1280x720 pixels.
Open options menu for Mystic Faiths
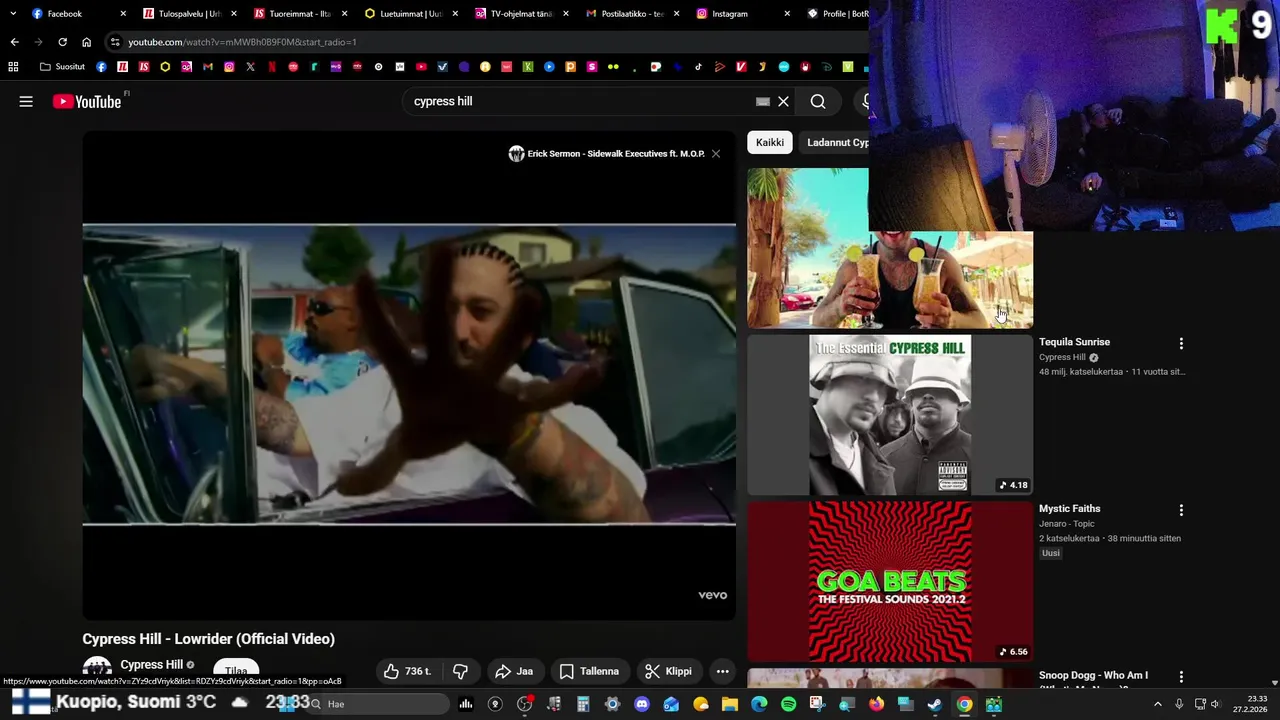click(x=1181, y=510)
